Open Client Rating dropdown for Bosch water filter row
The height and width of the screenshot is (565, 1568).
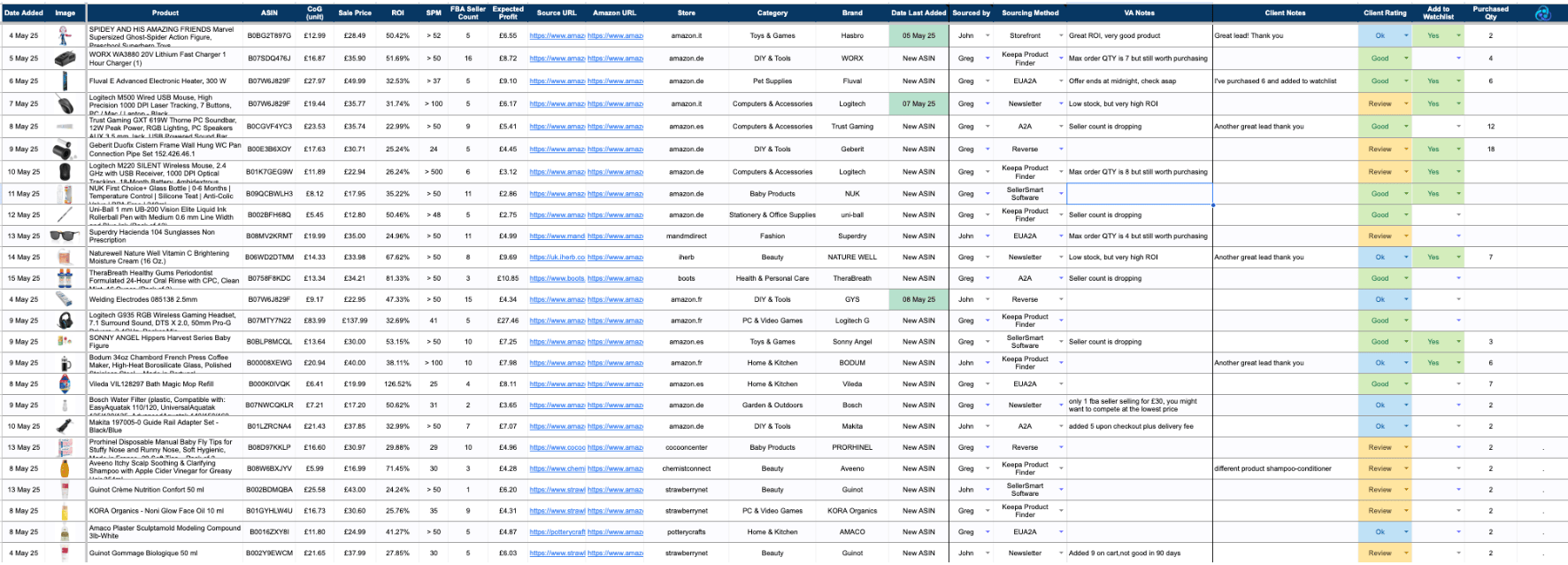(1405, 406)
